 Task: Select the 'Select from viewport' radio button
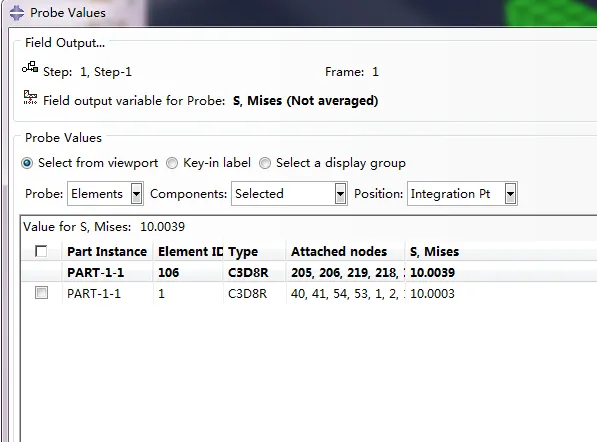pyautogui.click(x=27, y=163)
